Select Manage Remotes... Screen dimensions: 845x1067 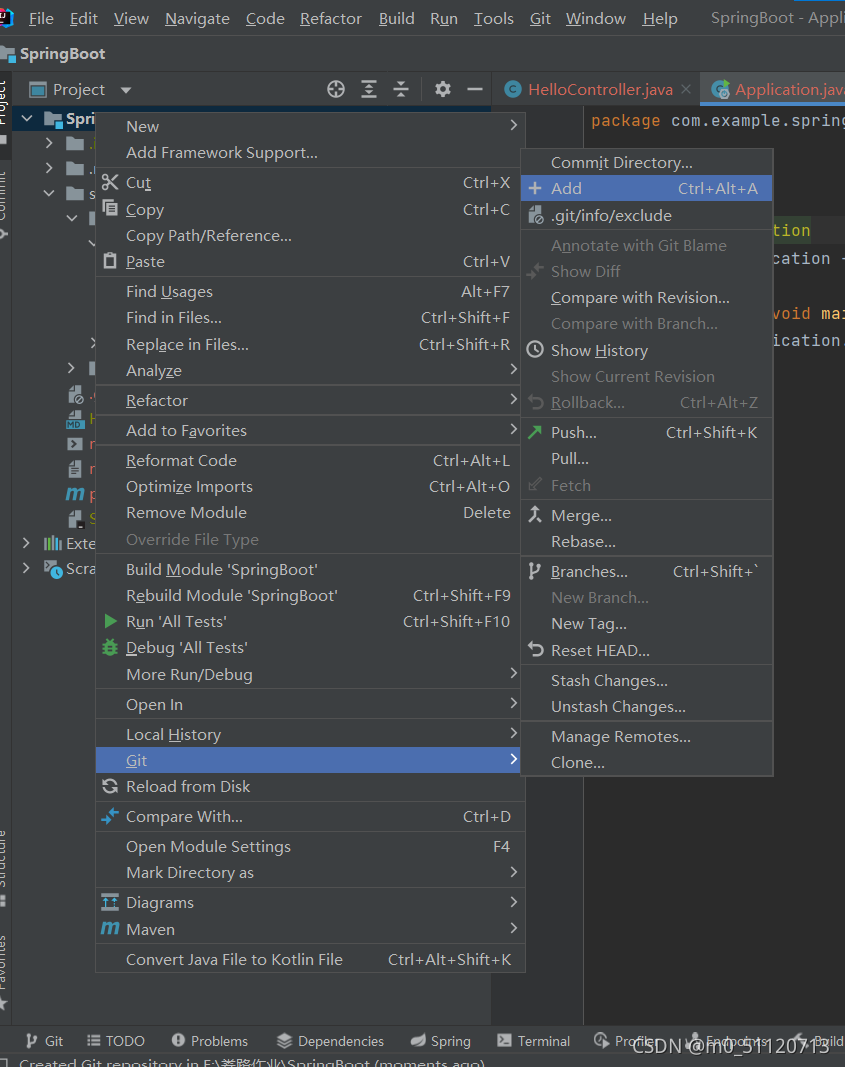pos(647,736)
